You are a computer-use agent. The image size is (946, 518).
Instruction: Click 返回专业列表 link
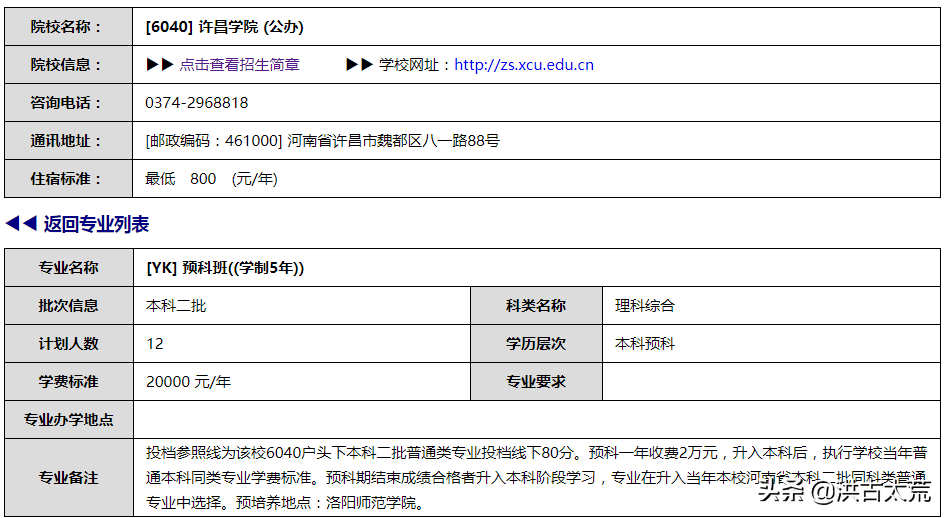click(x=96, y=224)
